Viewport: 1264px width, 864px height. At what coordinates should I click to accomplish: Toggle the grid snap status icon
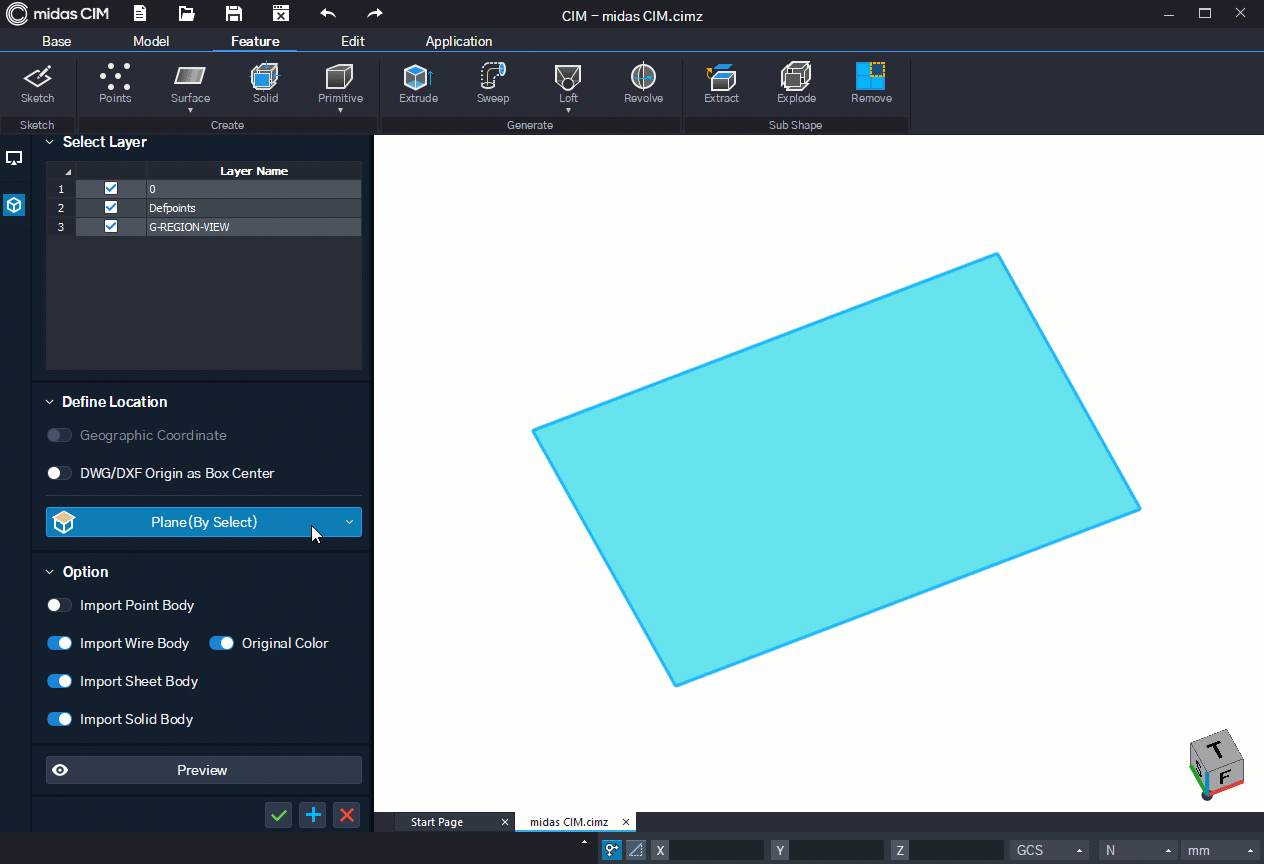[x=635, y=850]
